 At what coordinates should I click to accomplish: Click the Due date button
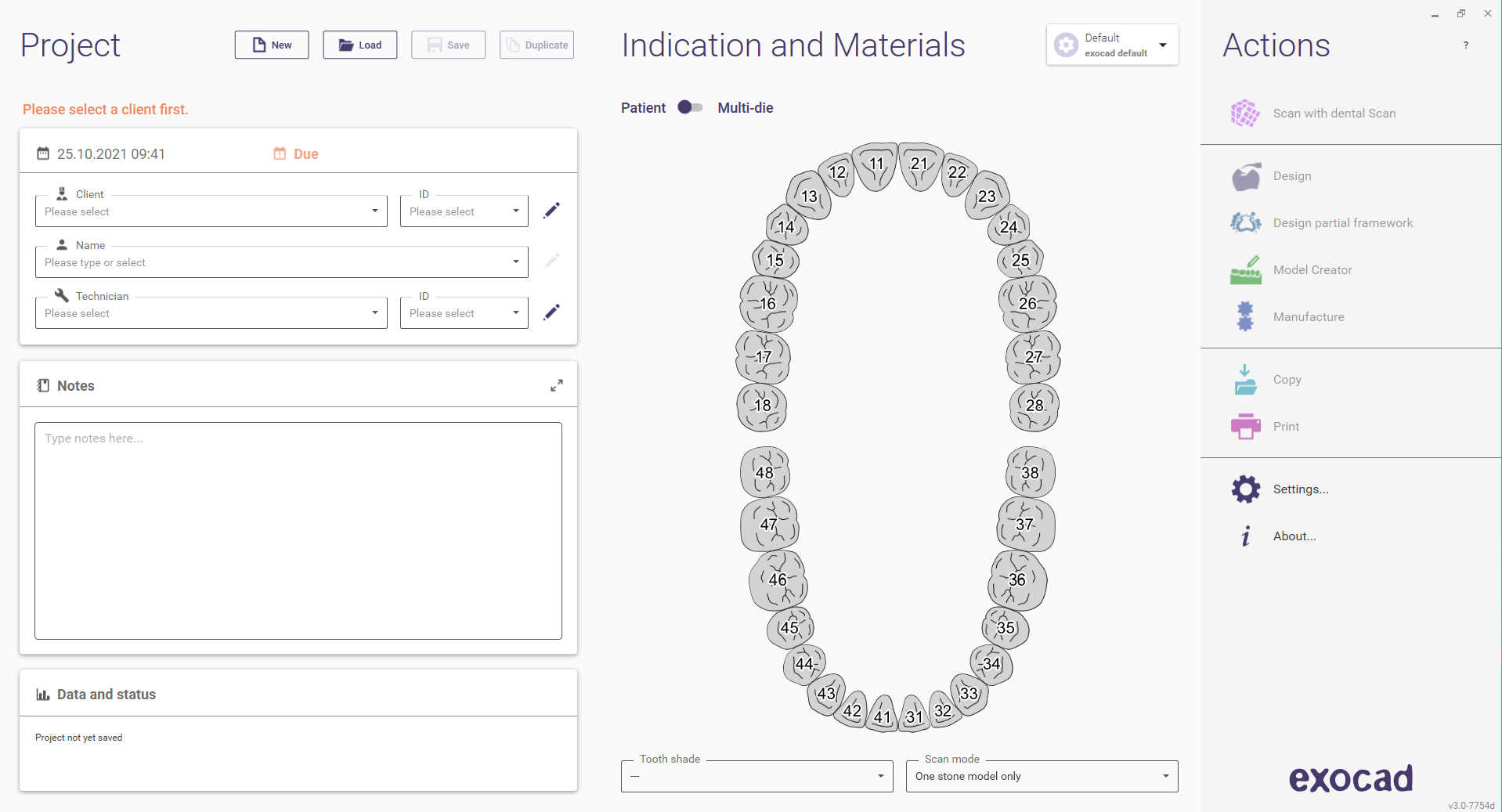(295, 153)
